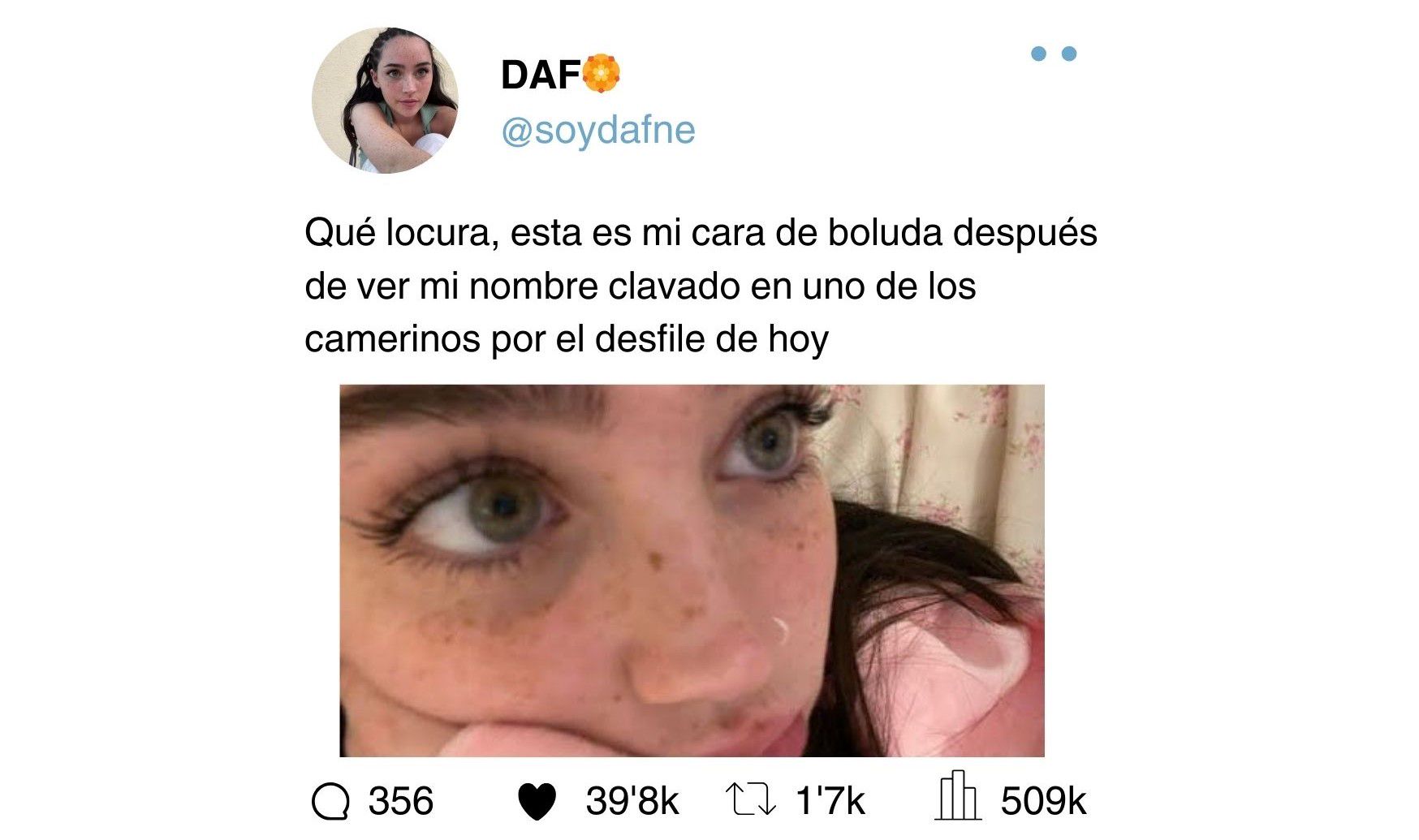The height and width of the screenshot is (840, 1419).
Task: Tap the retweet arrows icon
Action: (749, 799)
